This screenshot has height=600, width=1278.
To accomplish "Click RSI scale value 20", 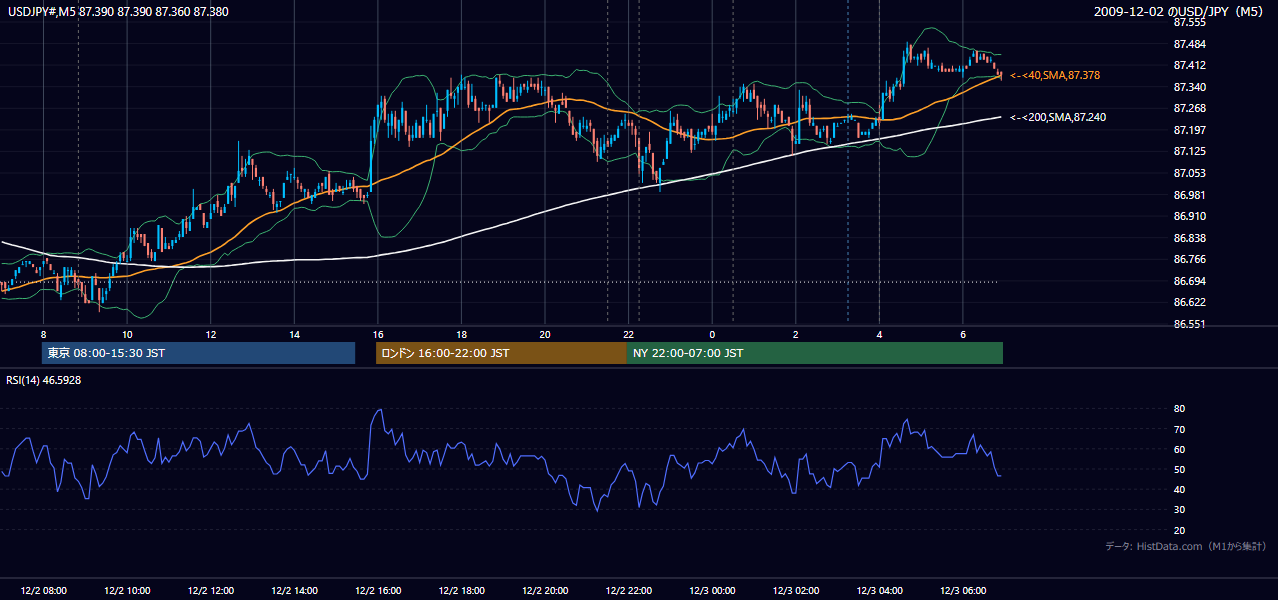I will tap(1180, 530).
